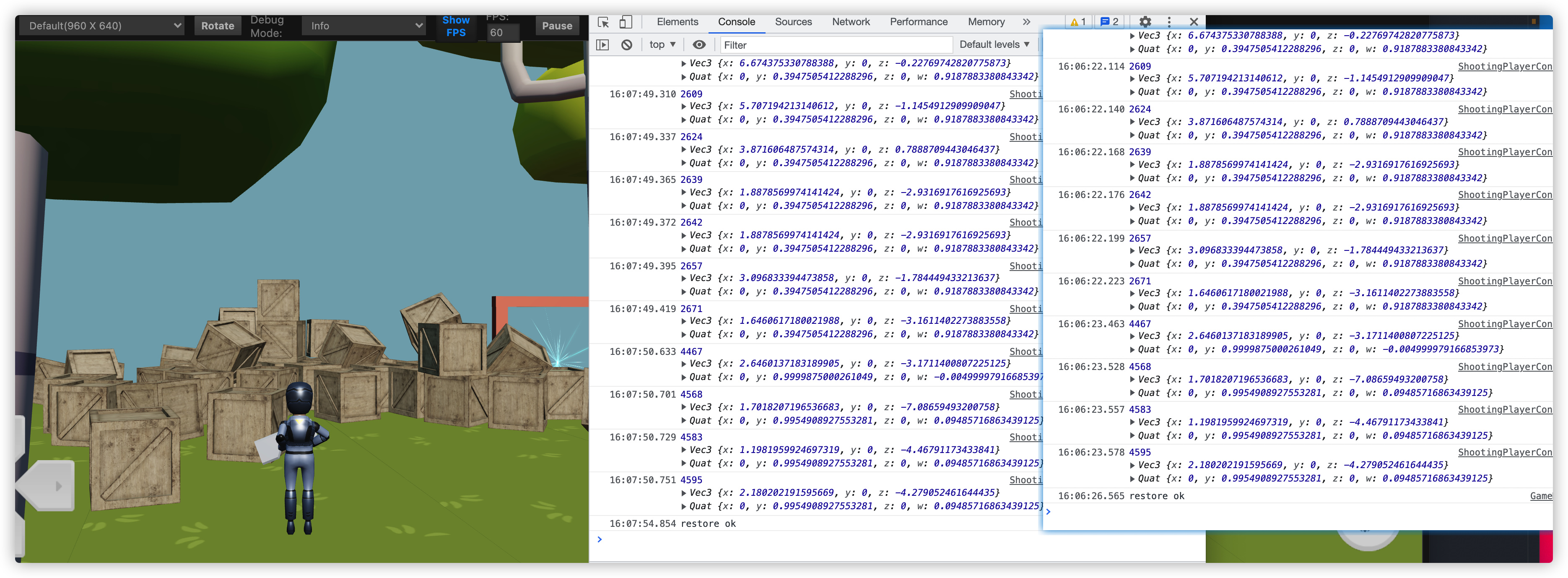This screenshot has height=578, width=1568.
Task: Clear the console with the ban icon
Action: [626, 44]
